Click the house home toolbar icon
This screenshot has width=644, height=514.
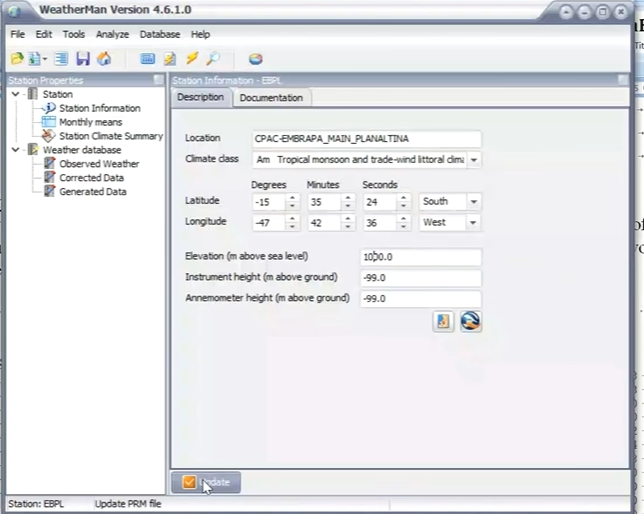click(x=104, y=59)
